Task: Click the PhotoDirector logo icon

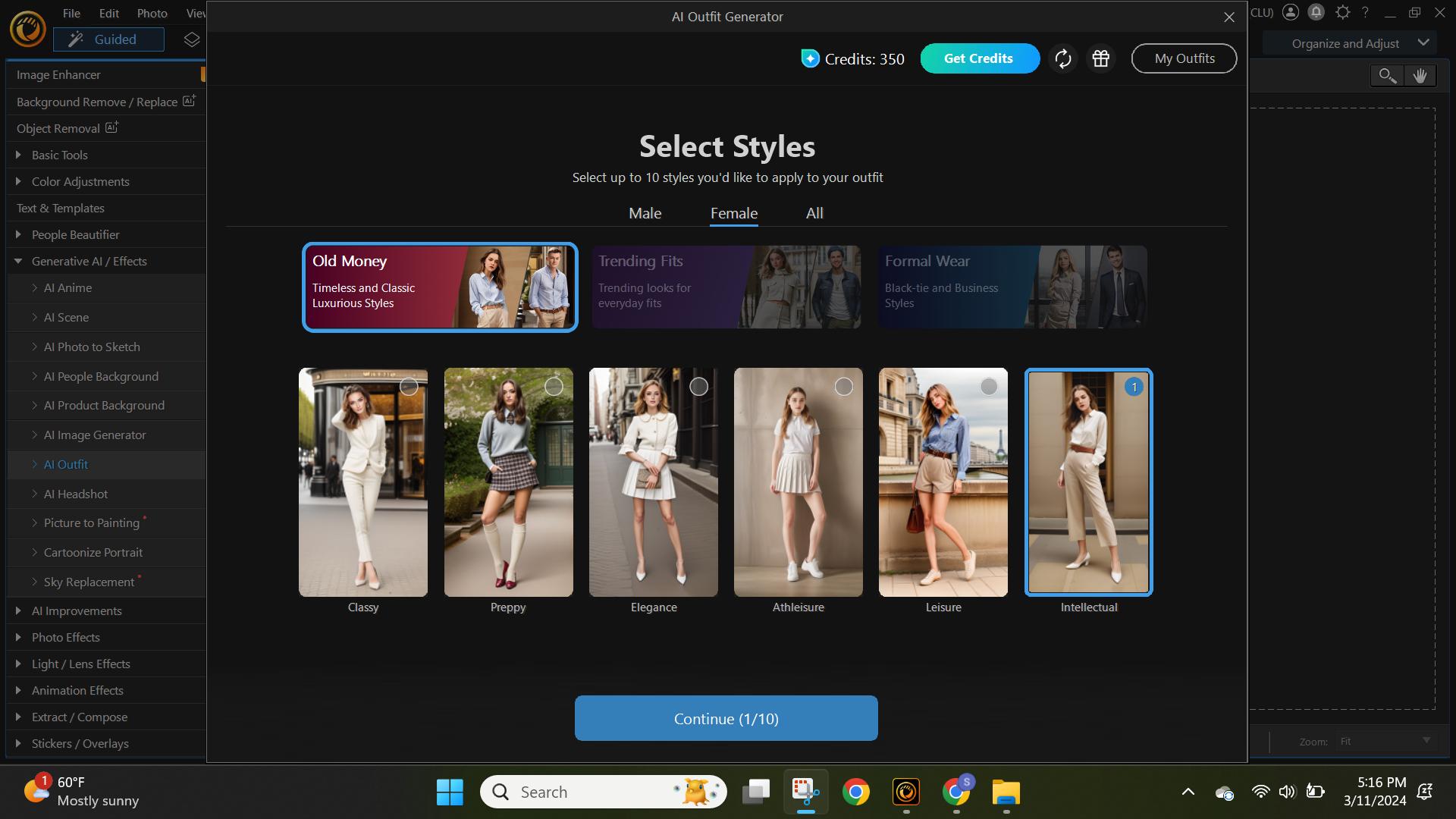Action: [28, 30]
